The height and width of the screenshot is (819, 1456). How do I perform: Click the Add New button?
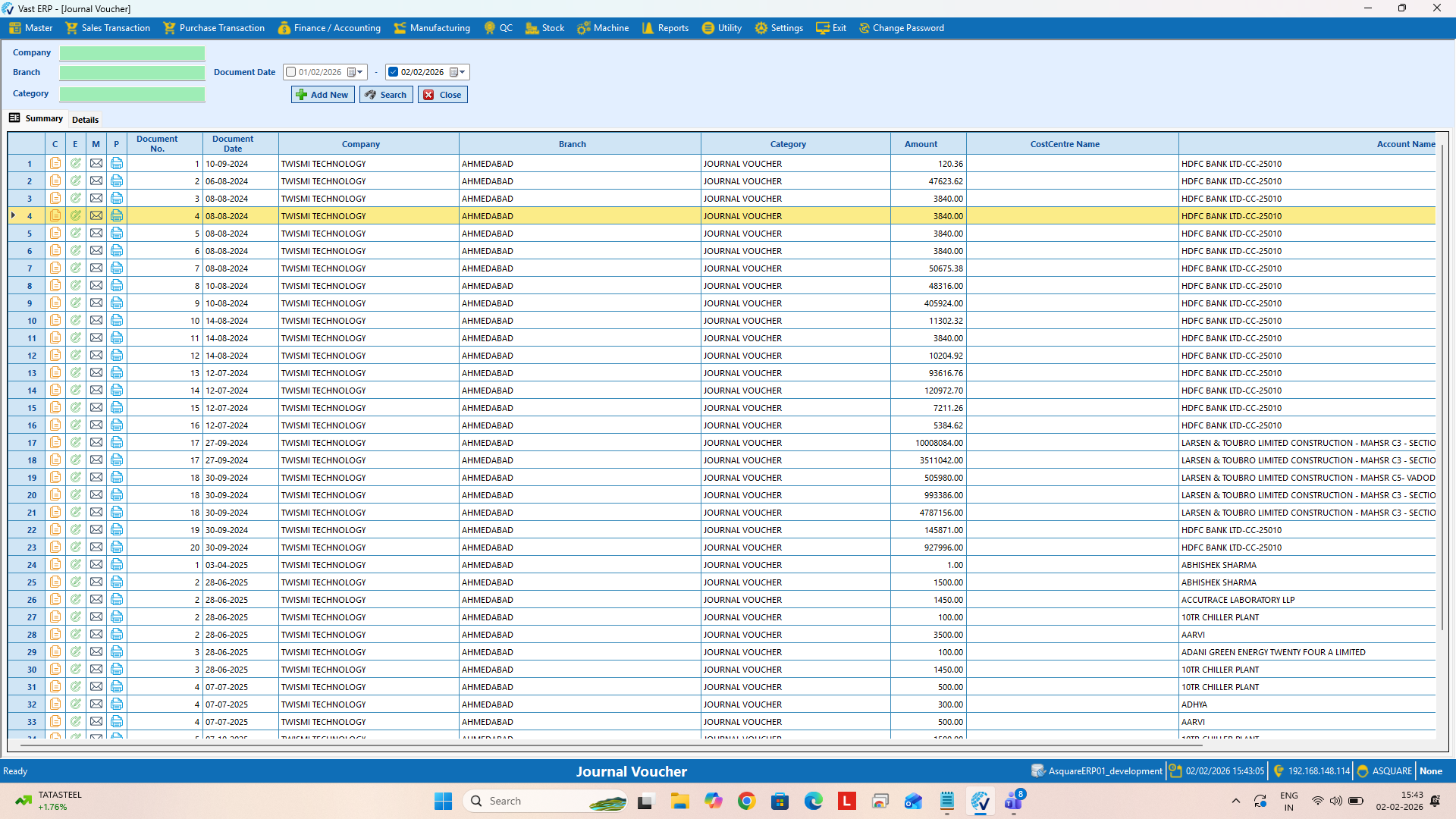click(x=322, y=95)
